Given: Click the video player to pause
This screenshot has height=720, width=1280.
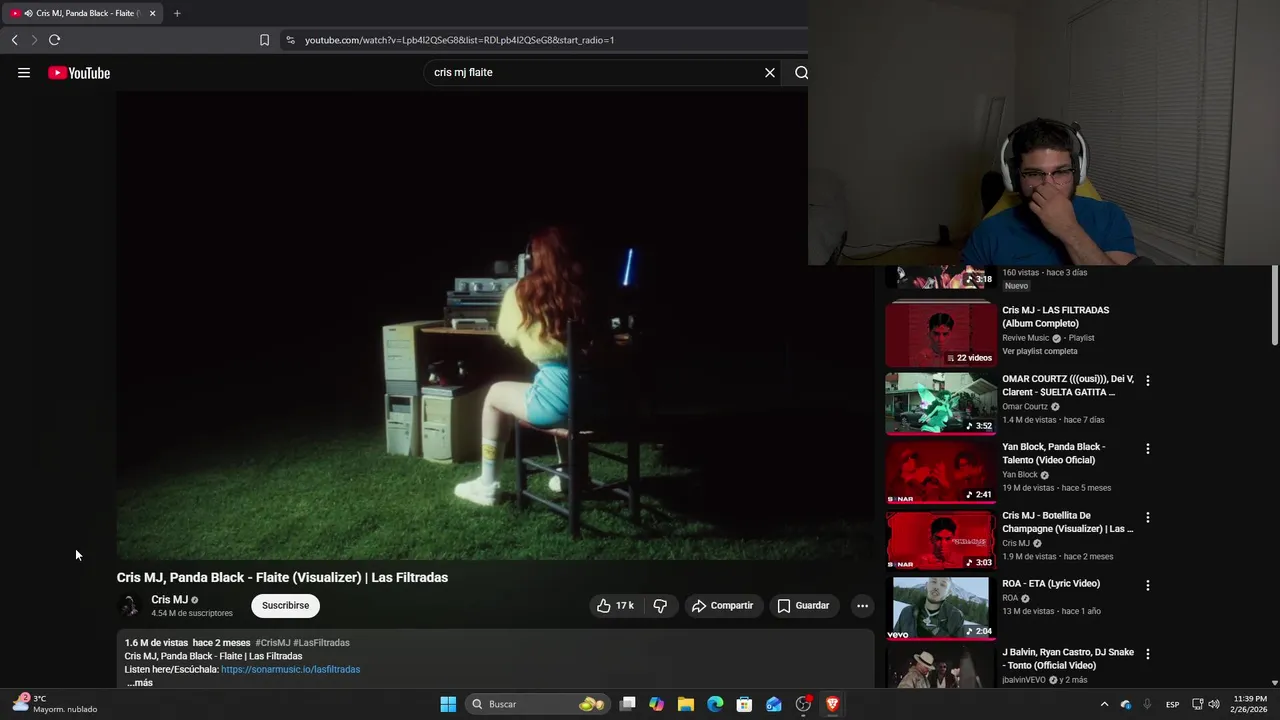Looking at the screenshot, I should tap(495, 325).
